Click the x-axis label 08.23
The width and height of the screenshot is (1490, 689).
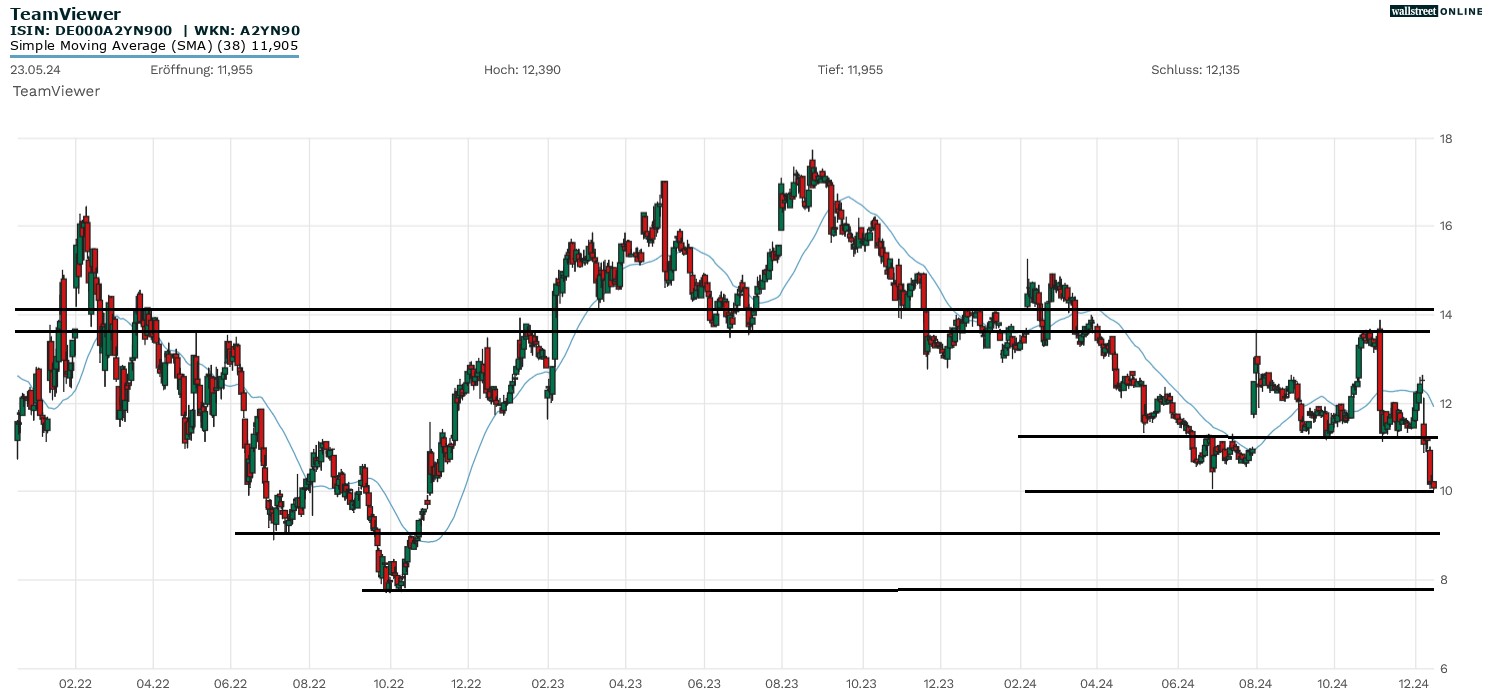[x=782, y=684]
